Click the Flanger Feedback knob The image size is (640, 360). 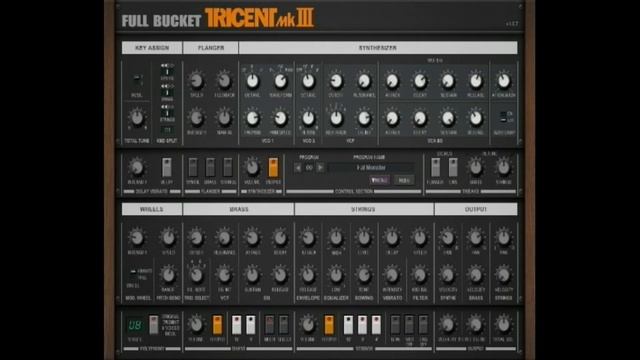(224, 81)
